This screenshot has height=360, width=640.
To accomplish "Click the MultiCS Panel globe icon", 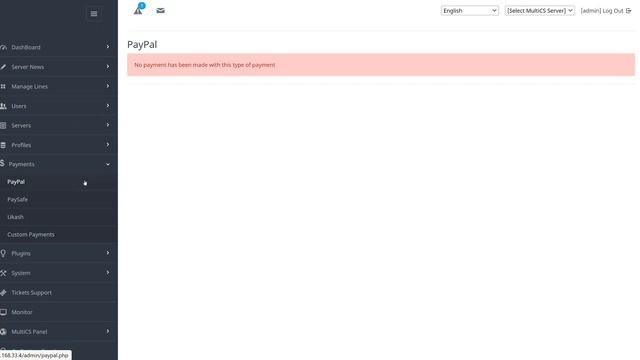I will [3, 332].
